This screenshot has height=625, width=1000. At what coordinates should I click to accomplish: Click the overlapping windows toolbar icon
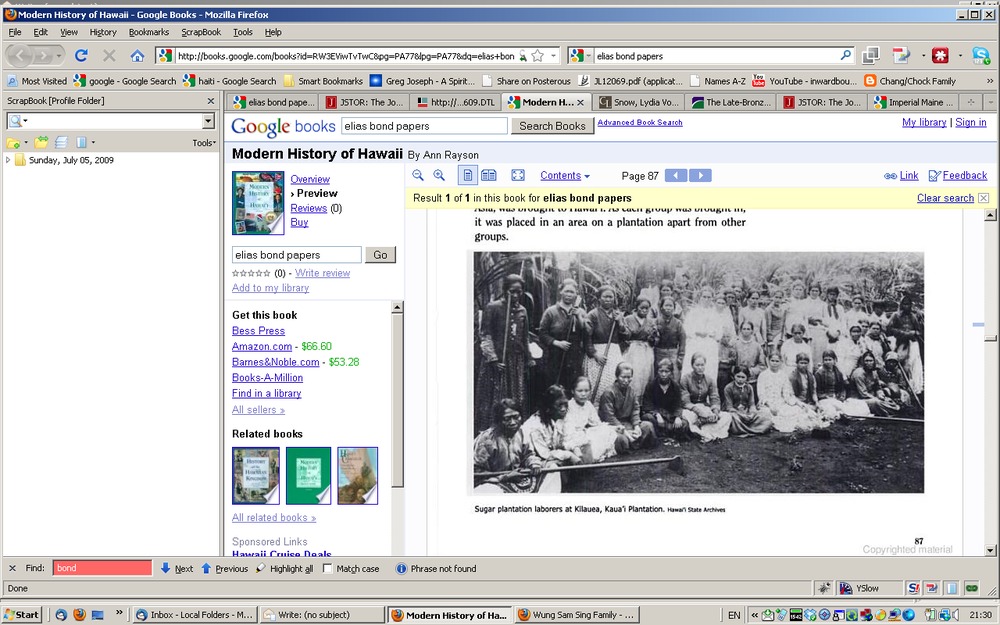click(x=871, y=55)
